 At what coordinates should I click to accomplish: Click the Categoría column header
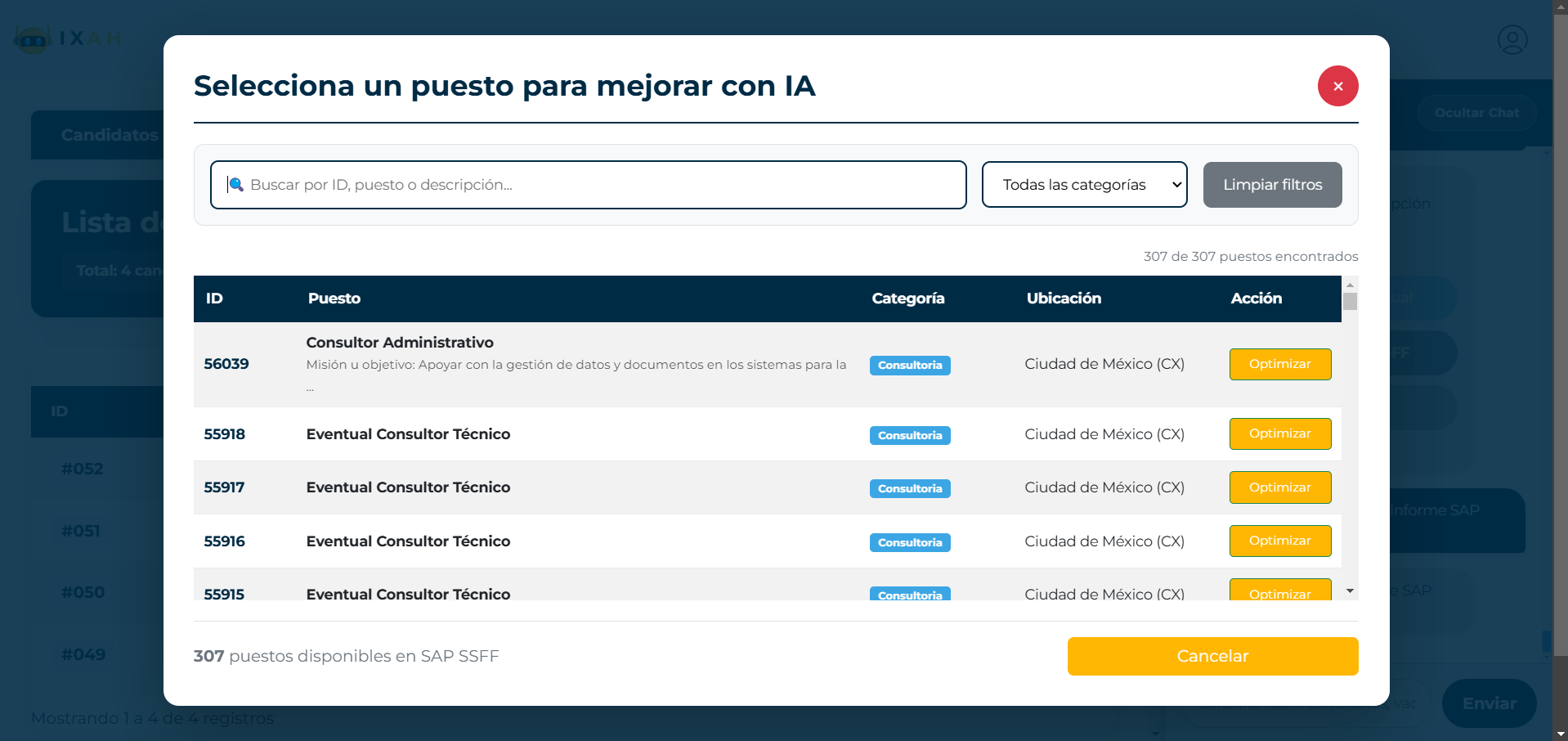pyautogui.click(x=908, y=299)
